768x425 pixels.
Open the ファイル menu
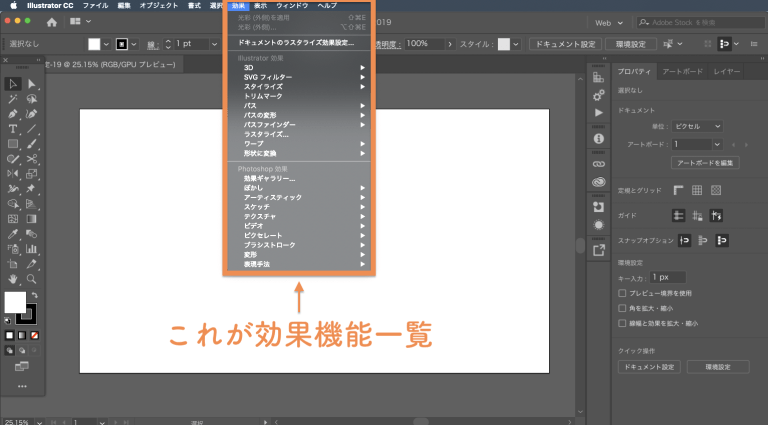[96, 5]
